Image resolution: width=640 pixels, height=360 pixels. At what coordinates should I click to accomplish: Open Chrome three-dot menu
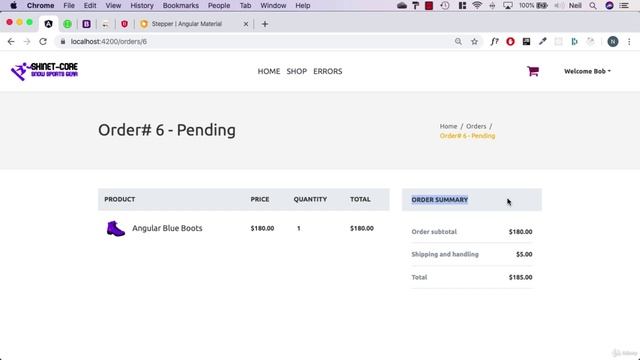tap(629, 42)
